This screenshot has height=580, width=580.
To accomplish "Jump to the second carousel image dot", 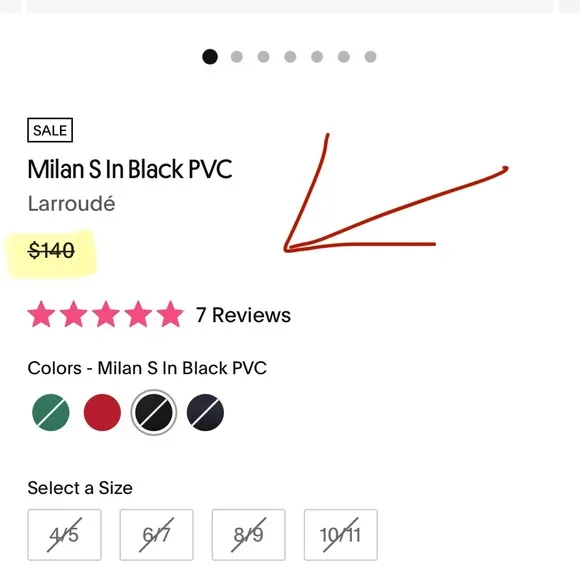I will pos(237,57).
